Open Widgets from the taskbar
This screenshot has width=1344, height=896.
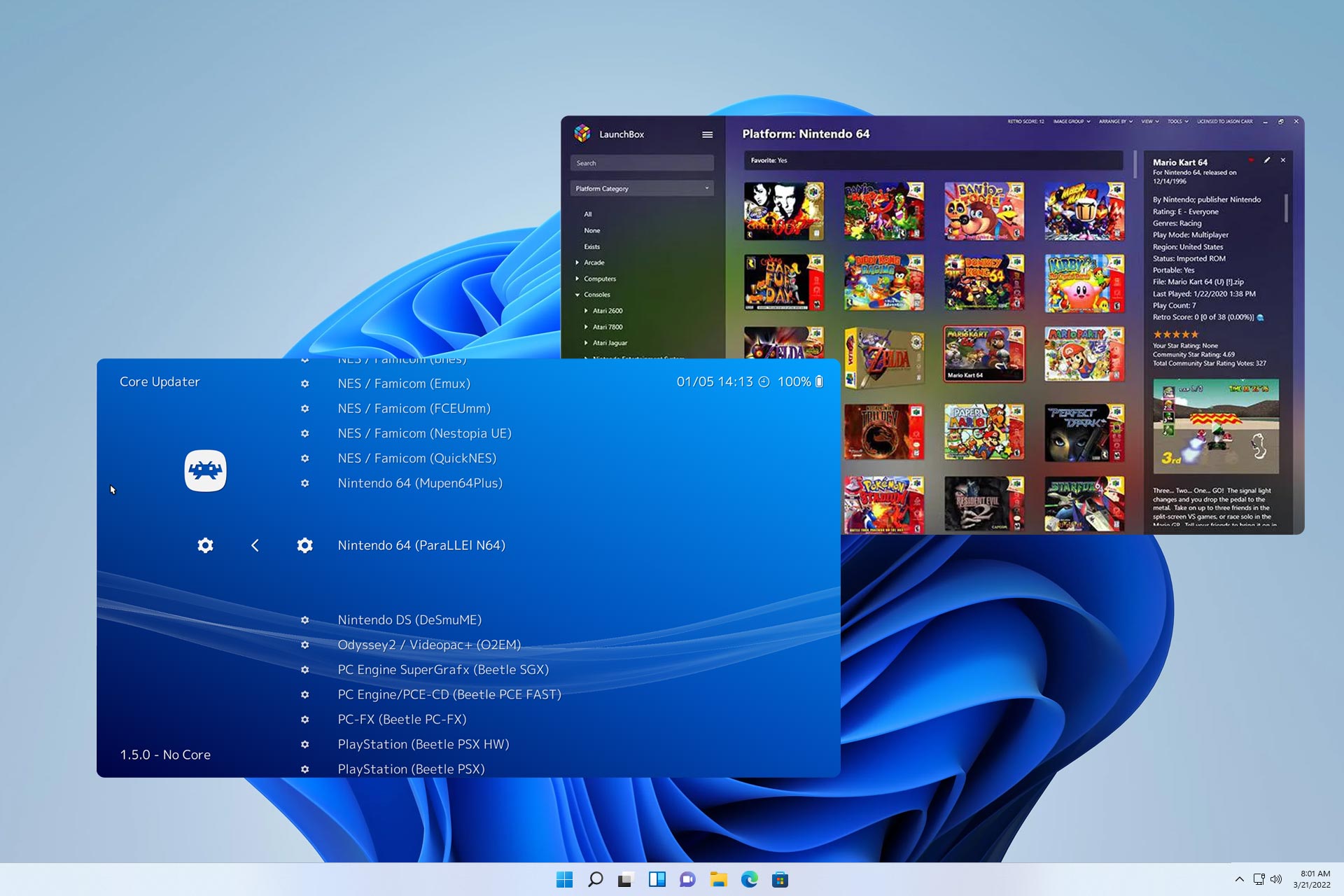pos(657,879)
